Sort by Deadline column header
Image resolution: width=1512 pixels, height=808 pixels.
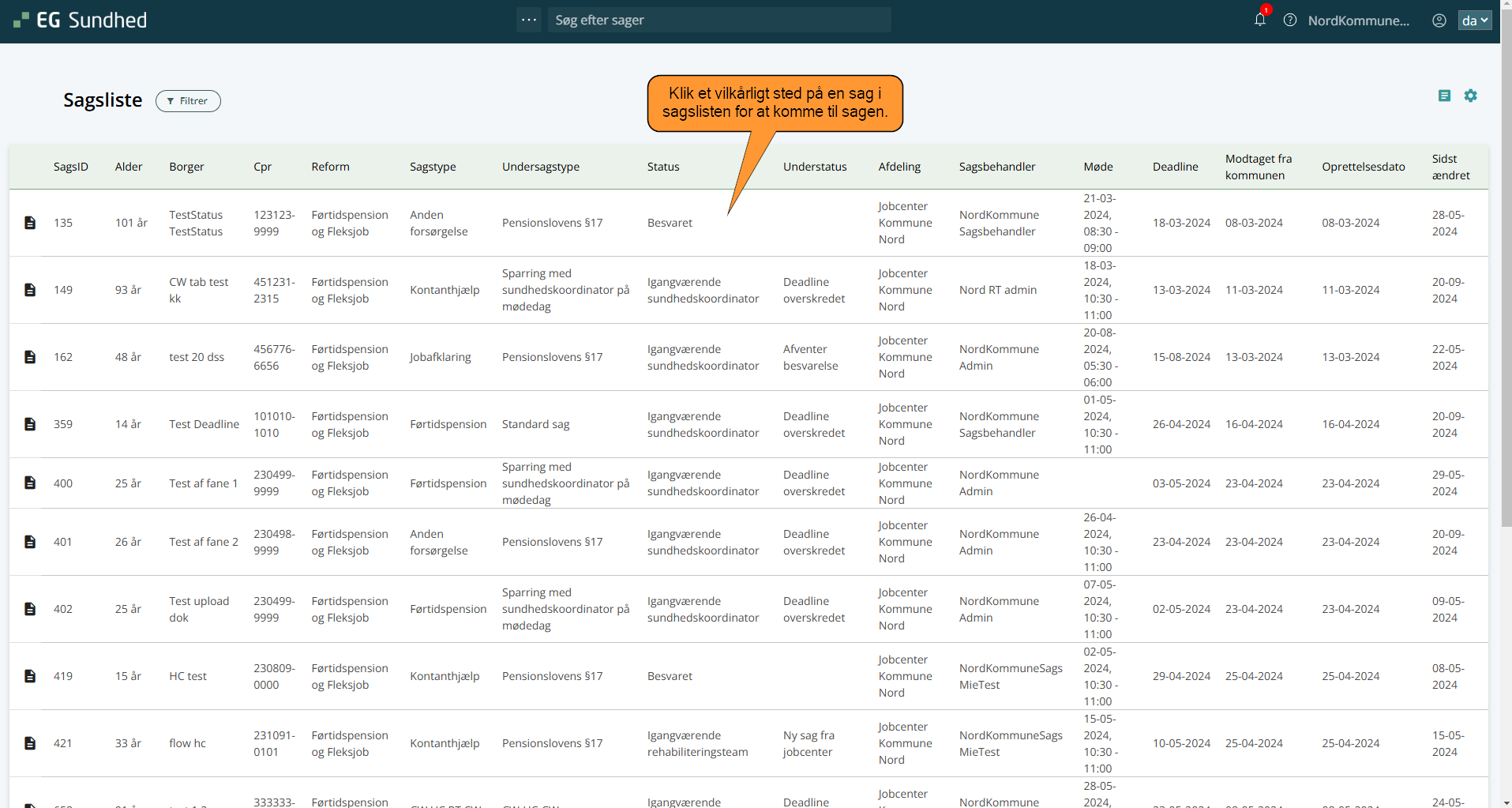click(1175, 167)
